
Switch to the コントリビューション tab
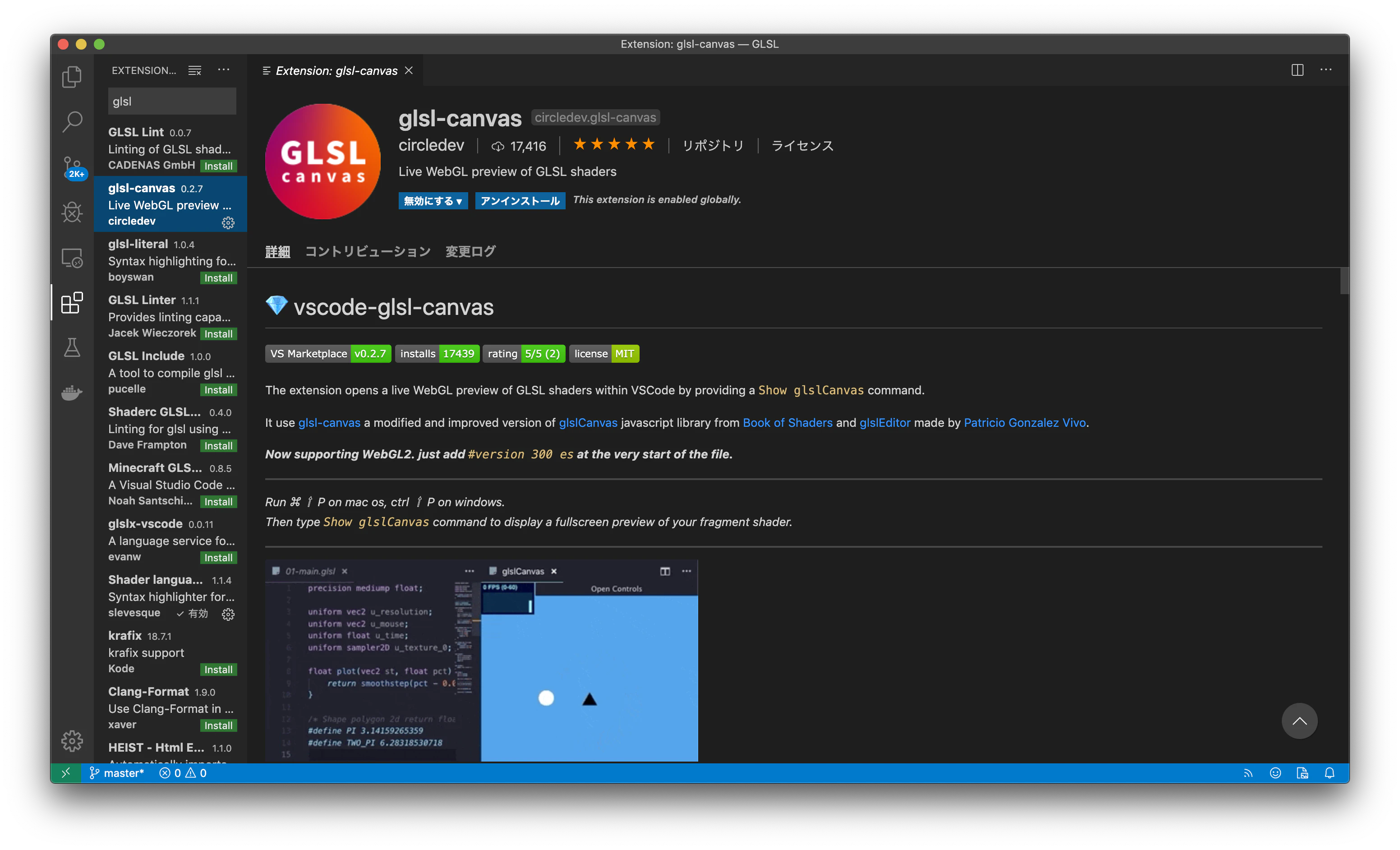click(368, 251)
